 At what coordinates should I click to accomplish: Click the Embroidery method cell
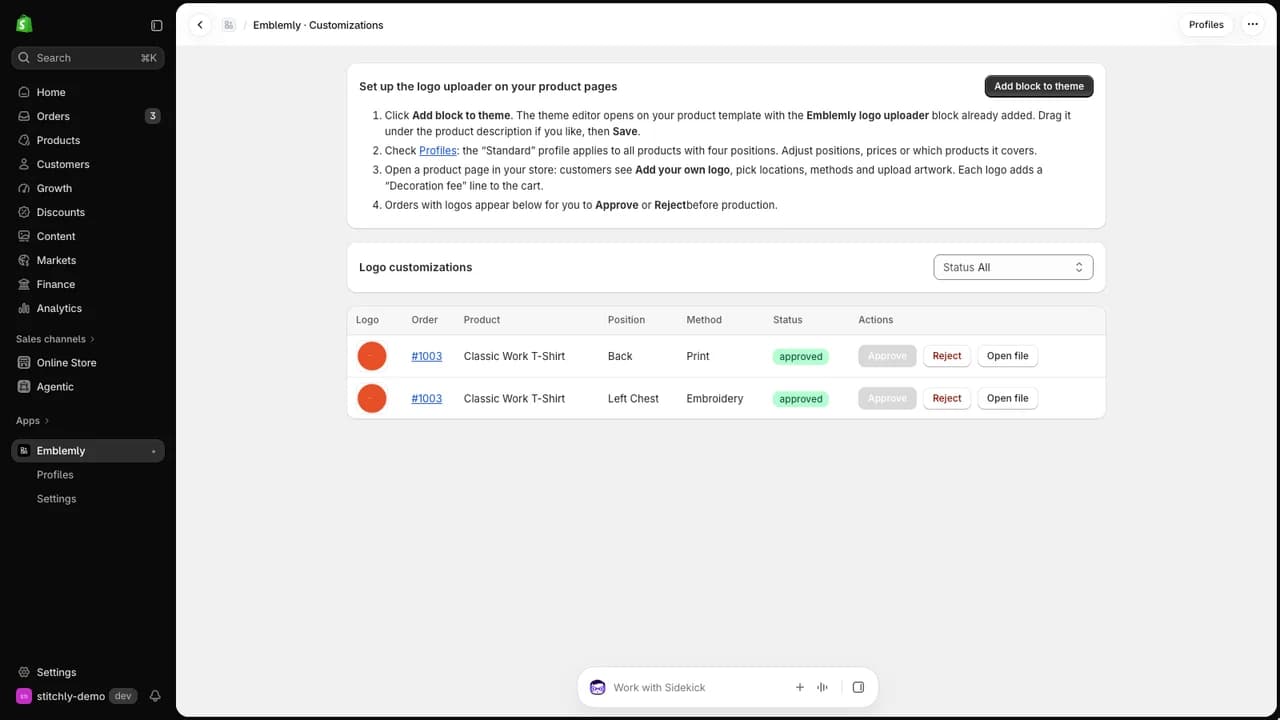pos(715,398)
